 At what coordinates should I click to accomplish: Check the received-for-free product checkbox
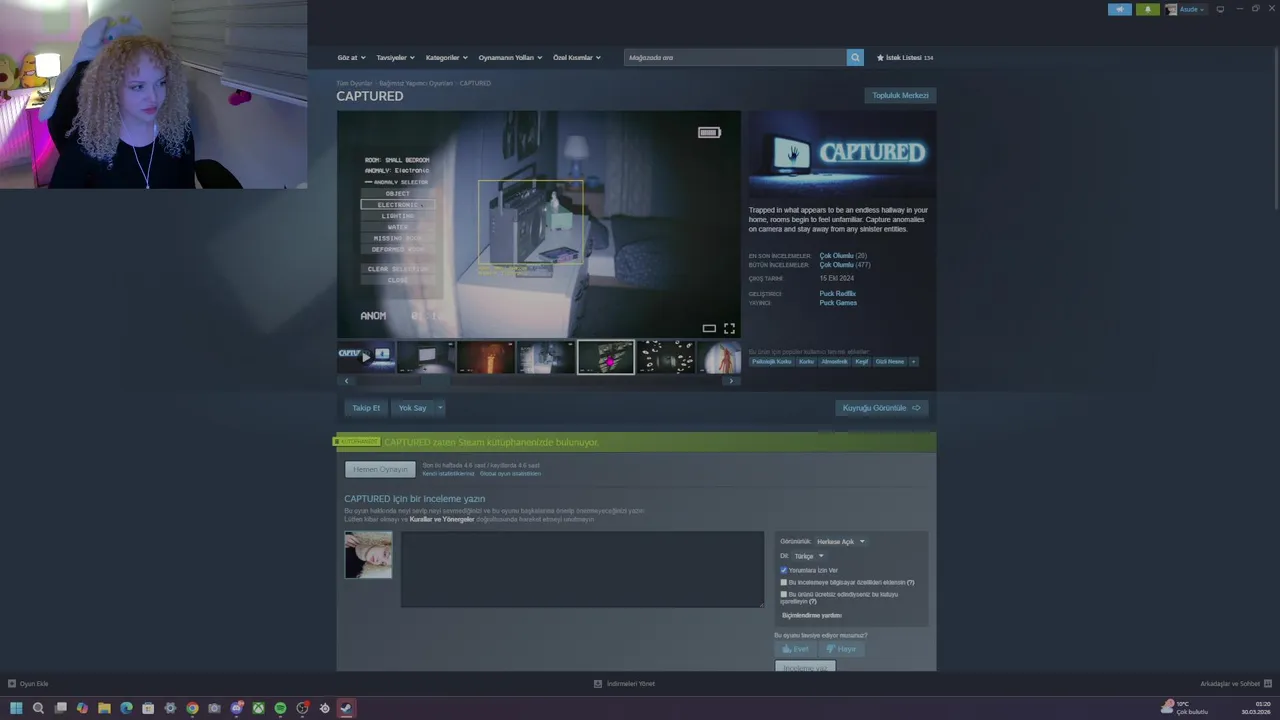point(784,594)
